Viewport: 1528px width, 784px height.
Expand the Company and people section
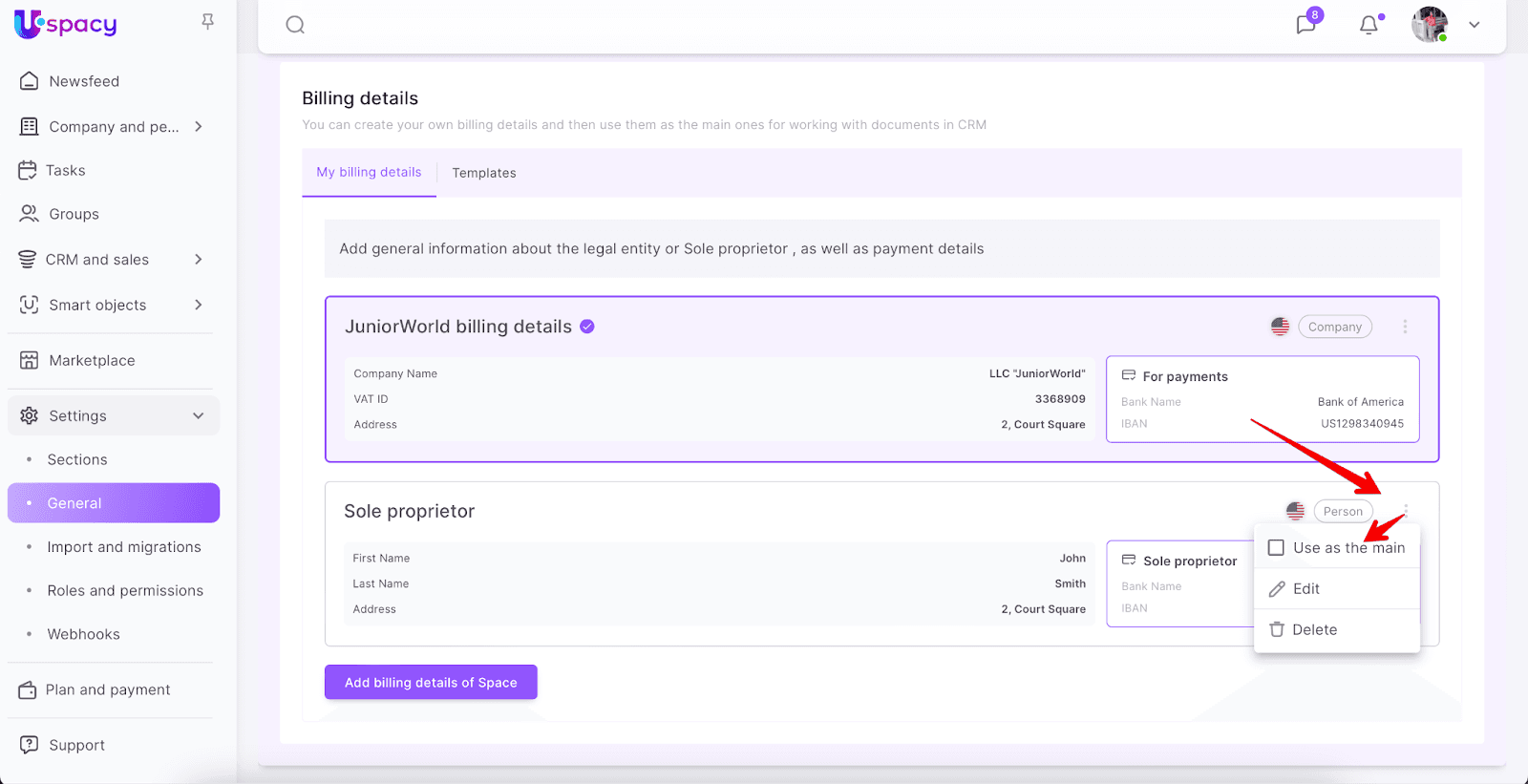[x=199, y=126]
